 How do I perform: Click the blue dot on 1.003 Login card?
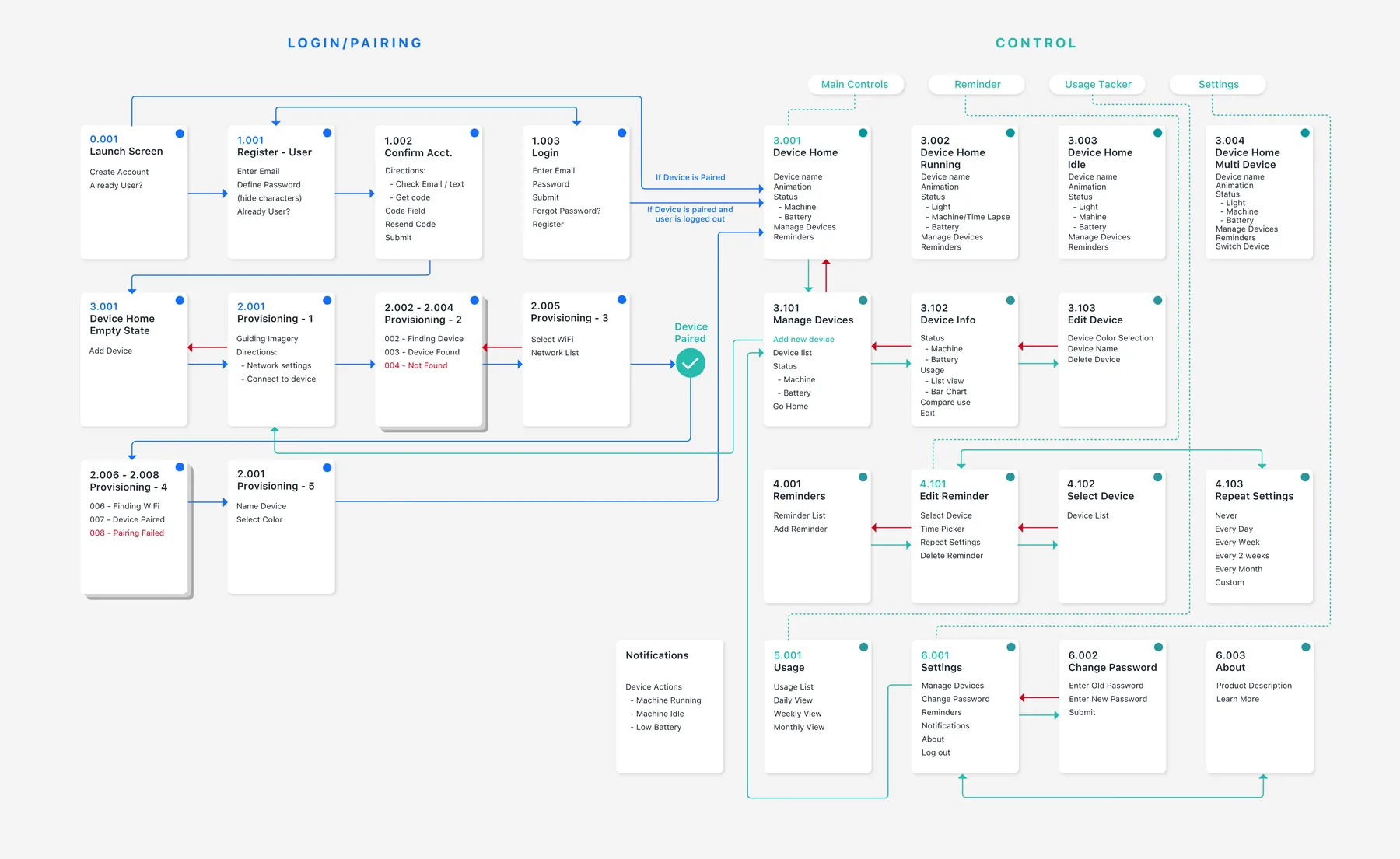point(622,133)
